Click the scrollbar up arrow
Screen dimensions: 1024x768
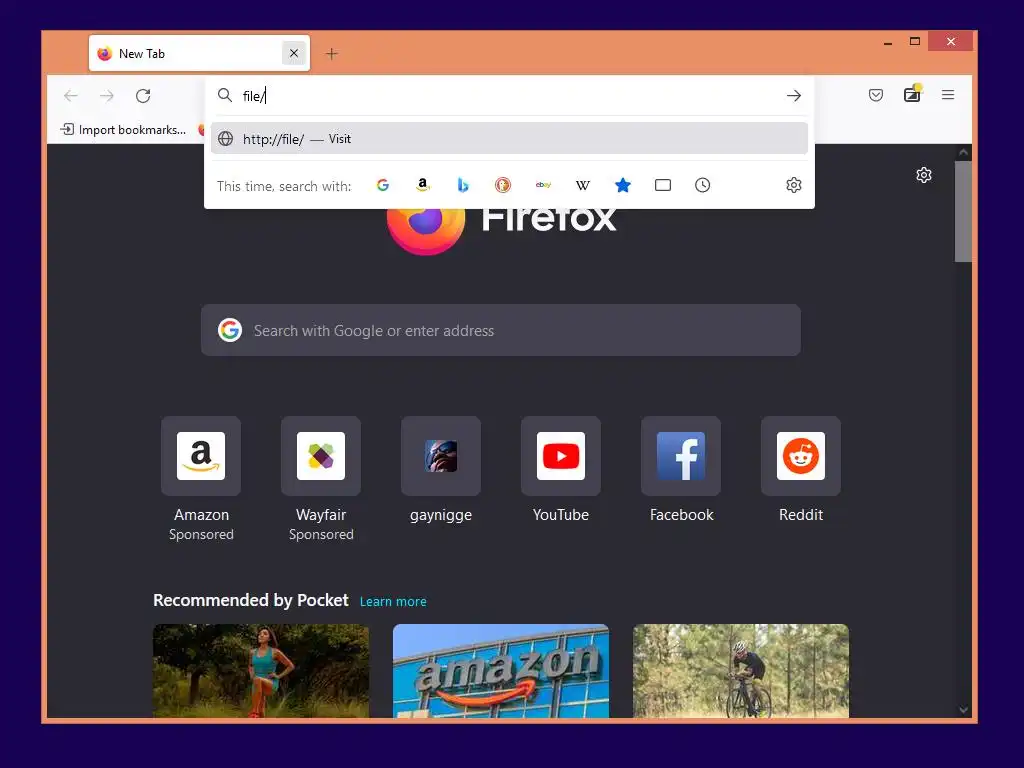(963, 152)
